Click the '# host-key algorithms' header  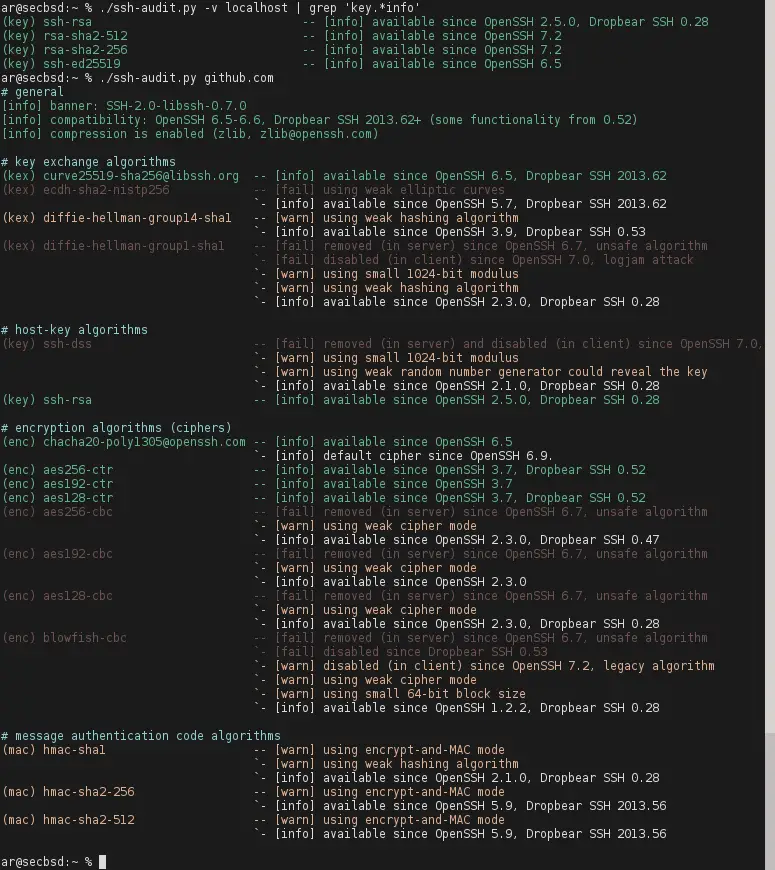click(x=74, y=330)
